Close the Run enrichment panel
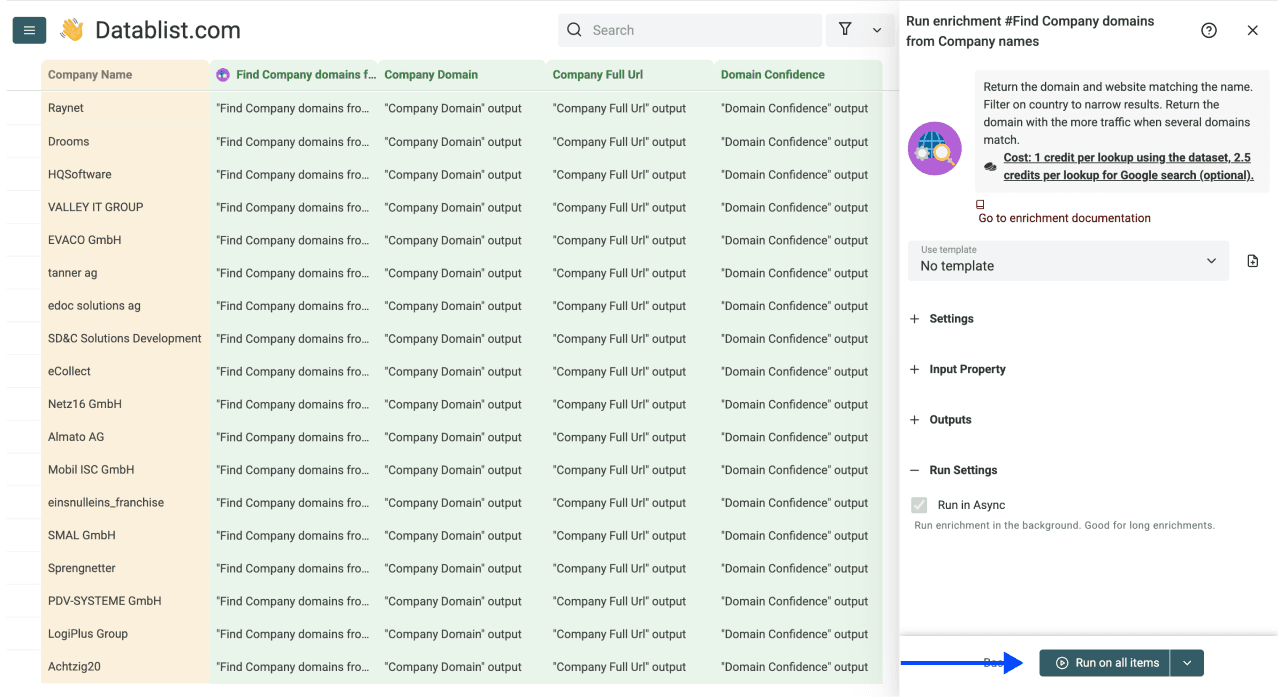The image size is (1287, 700). (1253, 31)
